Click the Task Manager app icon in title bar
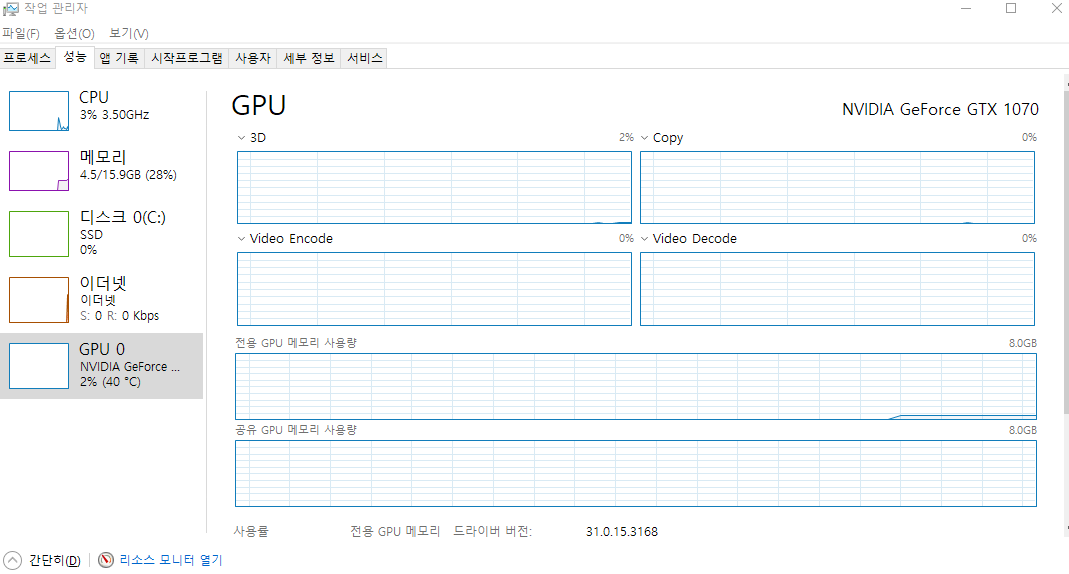This screenshot has height=574, width=1069. click(x=10, y=8)
